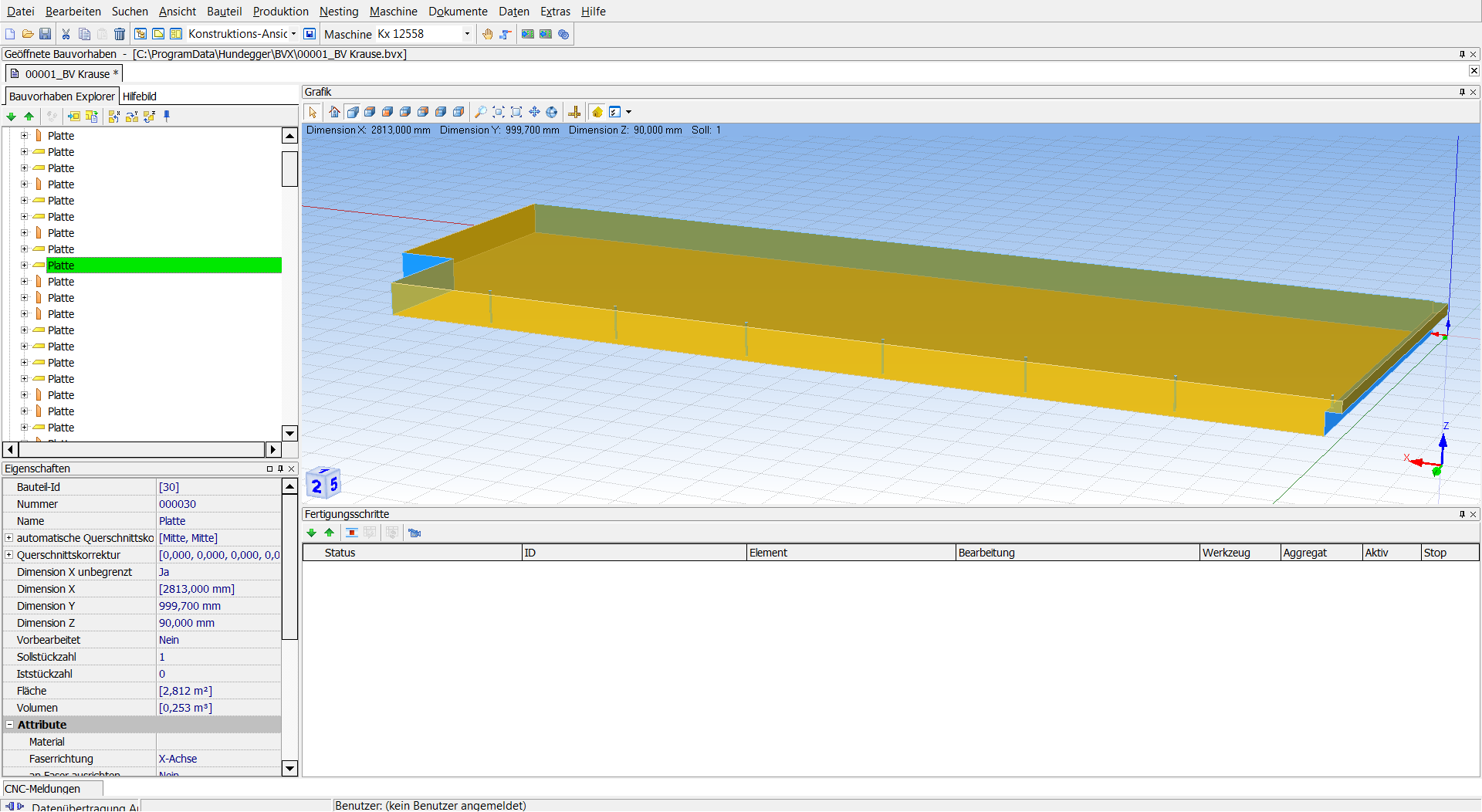Click the scissors cut icon
This screenshot has height=812, width=1482.
66,34
